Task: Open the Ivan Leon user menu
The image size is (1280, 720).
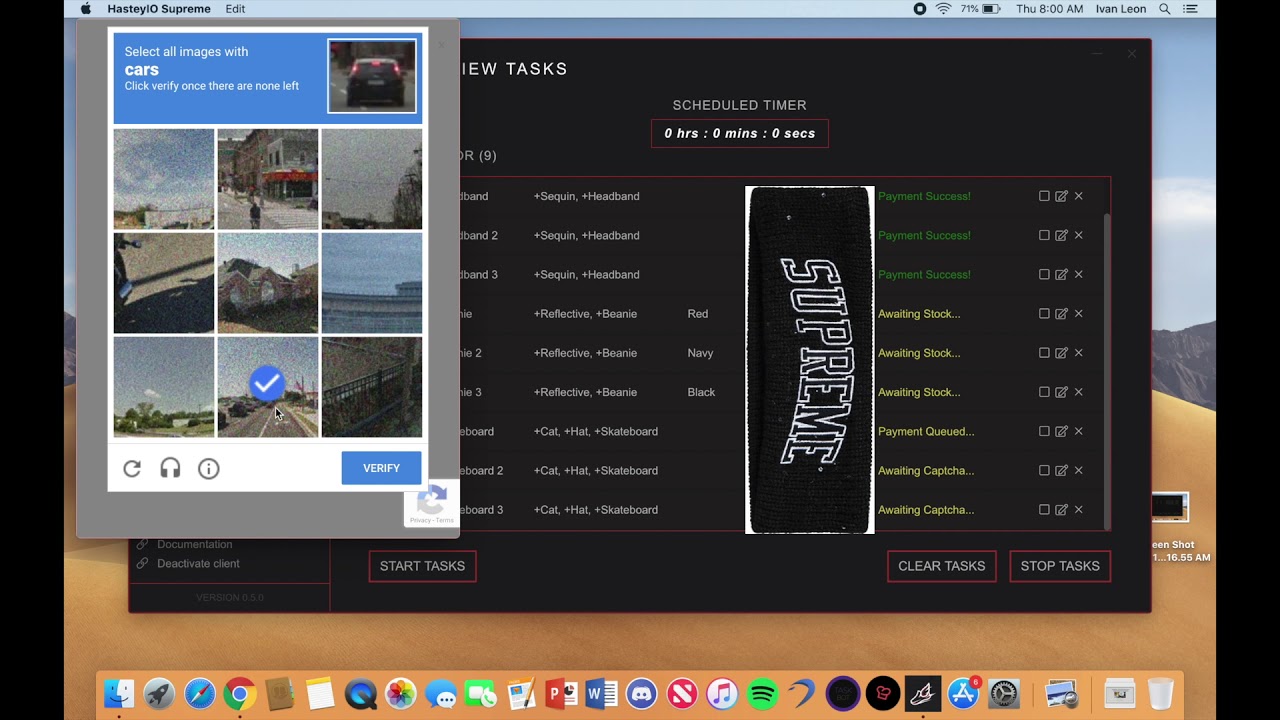Action: [x=1120, y=9]
